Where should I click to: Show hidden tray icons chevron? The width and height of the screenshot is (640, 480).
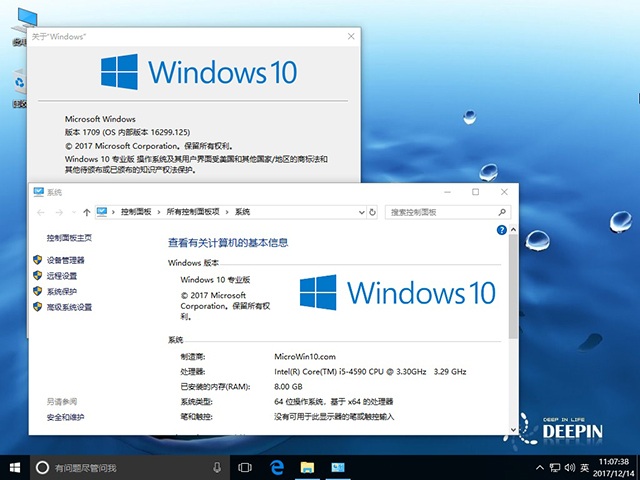click(540, 467)
